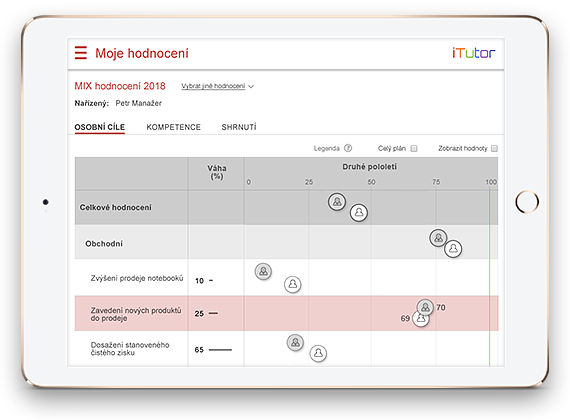Select self-evaluation marker in Obchodní row

click(x=453, y=249)
